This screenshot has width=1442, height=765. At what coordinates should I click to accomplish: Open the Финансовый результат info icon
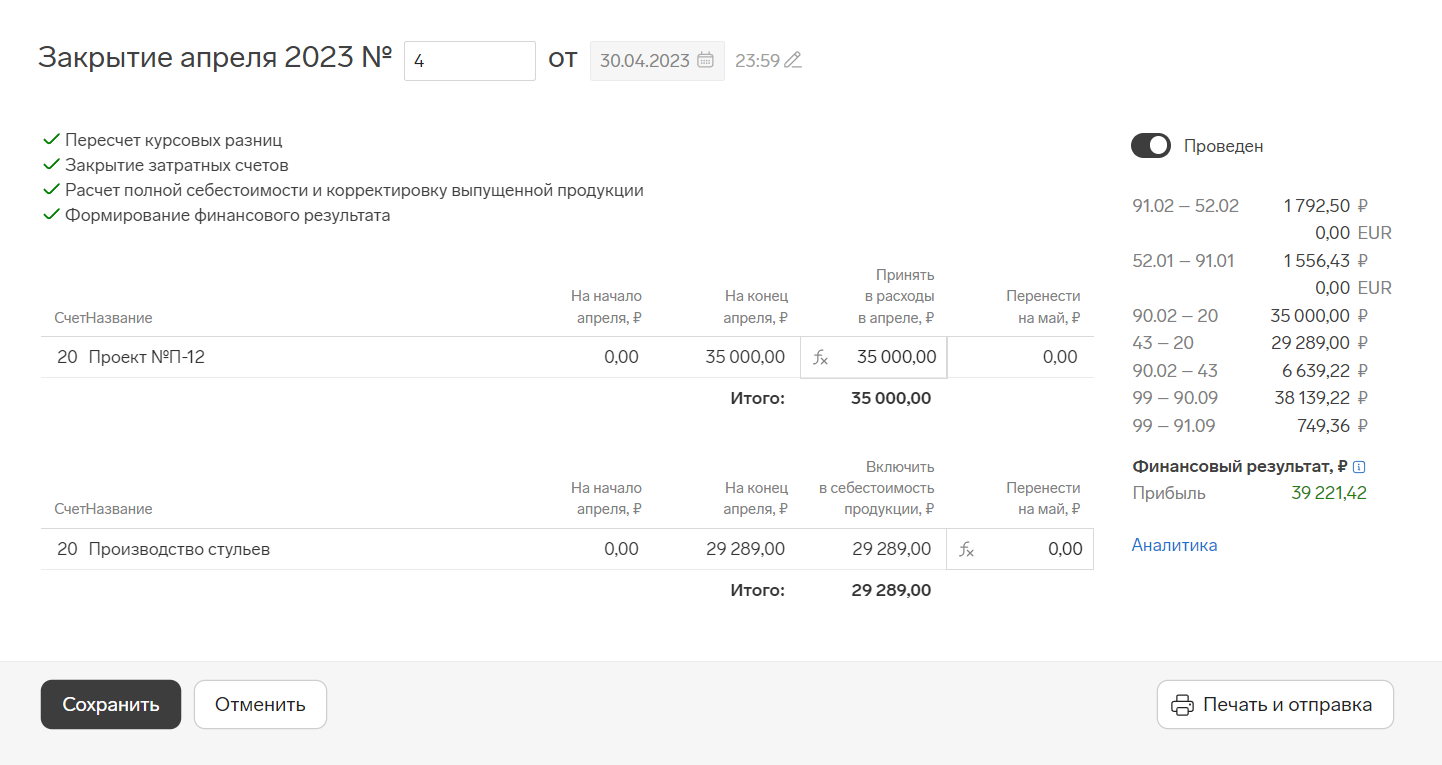click(1359, 467)
